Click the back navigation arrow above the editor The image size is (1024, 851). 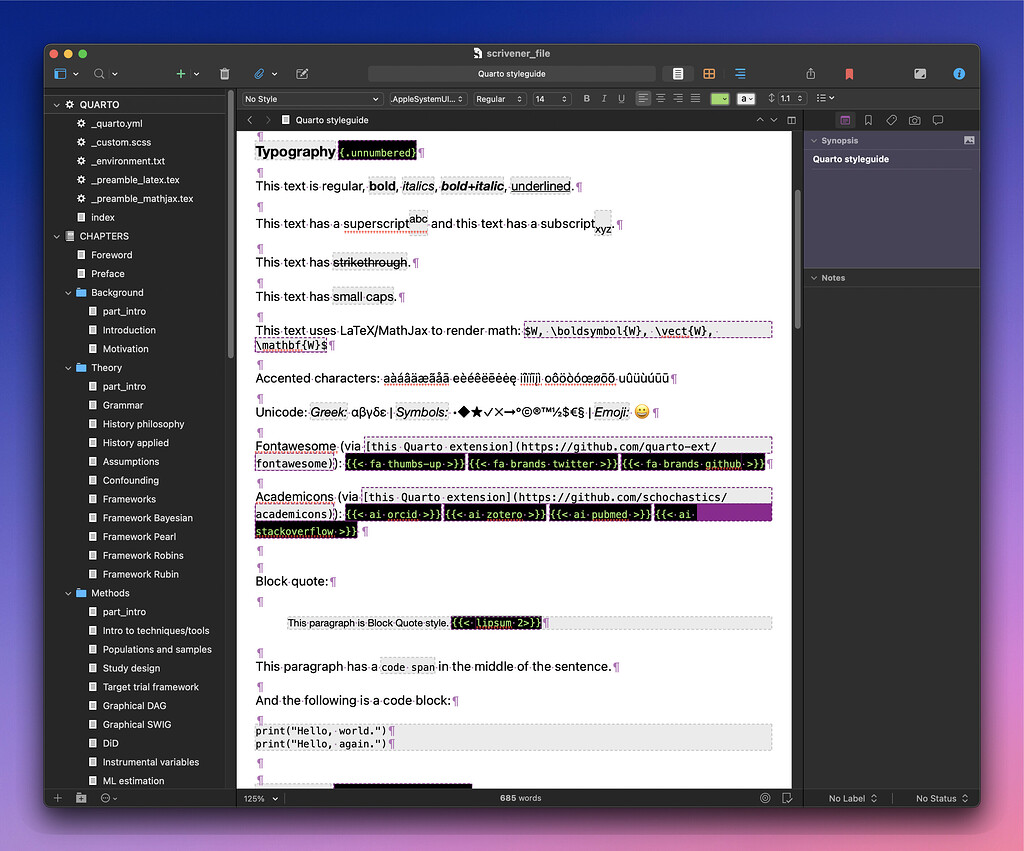coord(250,118)
